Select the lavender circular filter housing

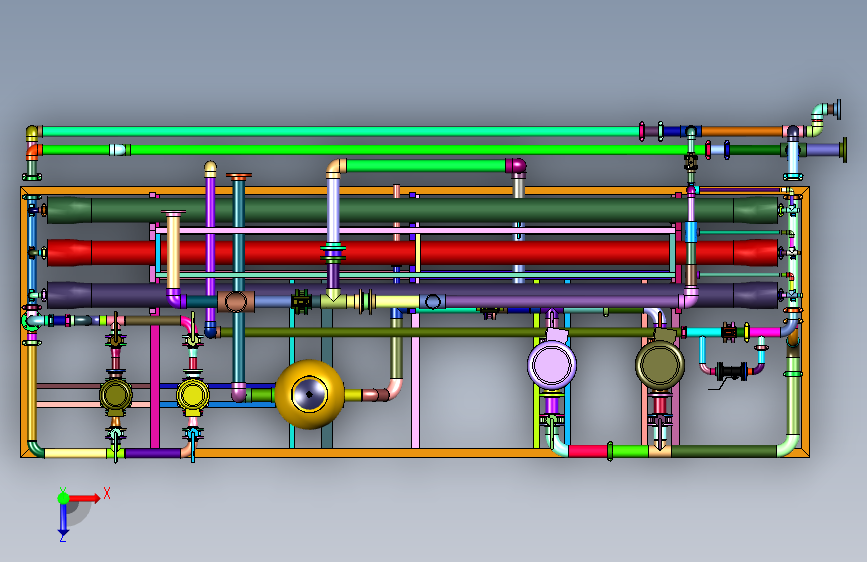click(552, 365)
